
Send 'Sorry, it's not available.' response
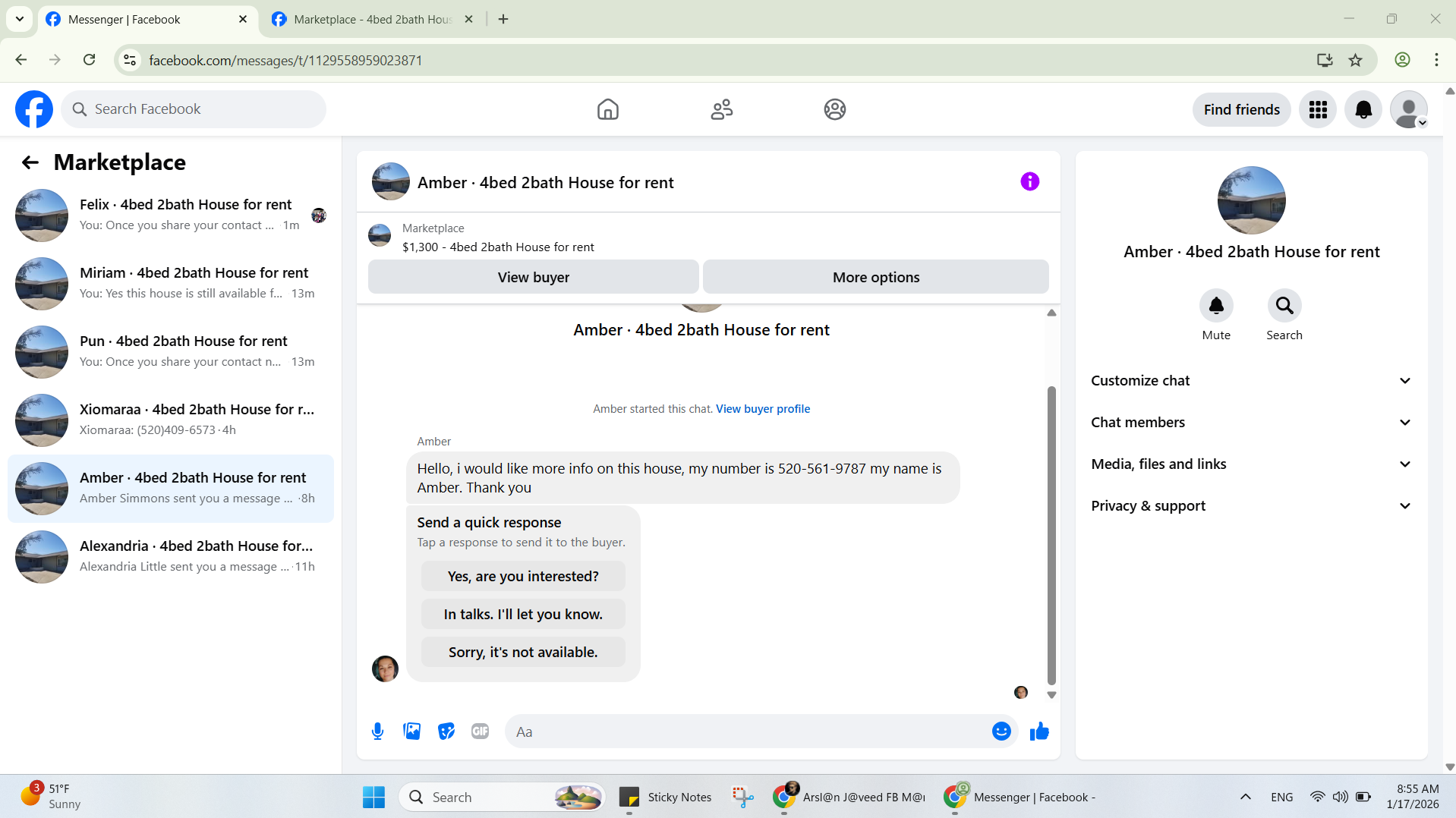point(523,652)
